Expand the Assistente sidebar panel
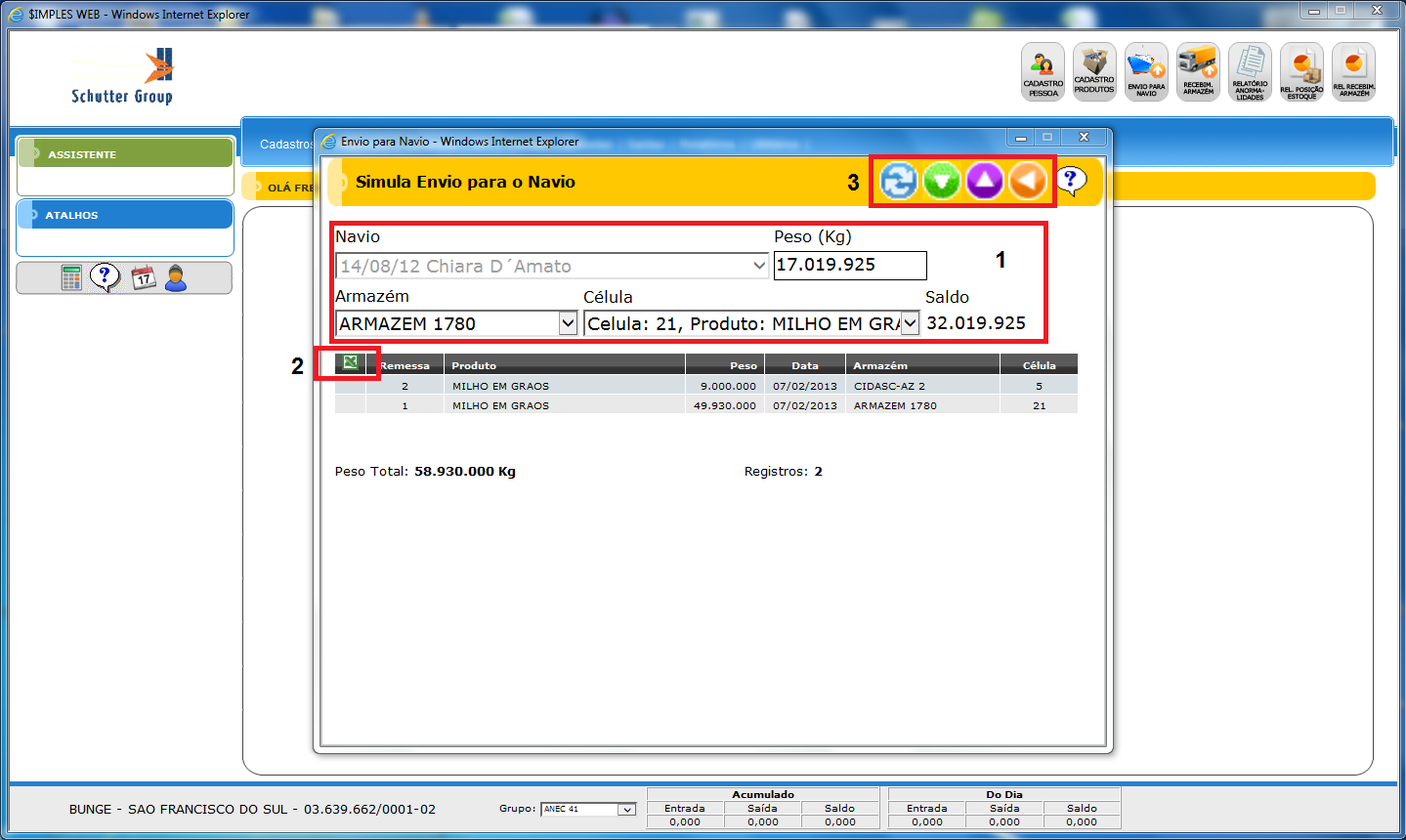The height and width of the screenshot is (840, 1406). click(125, 153)
